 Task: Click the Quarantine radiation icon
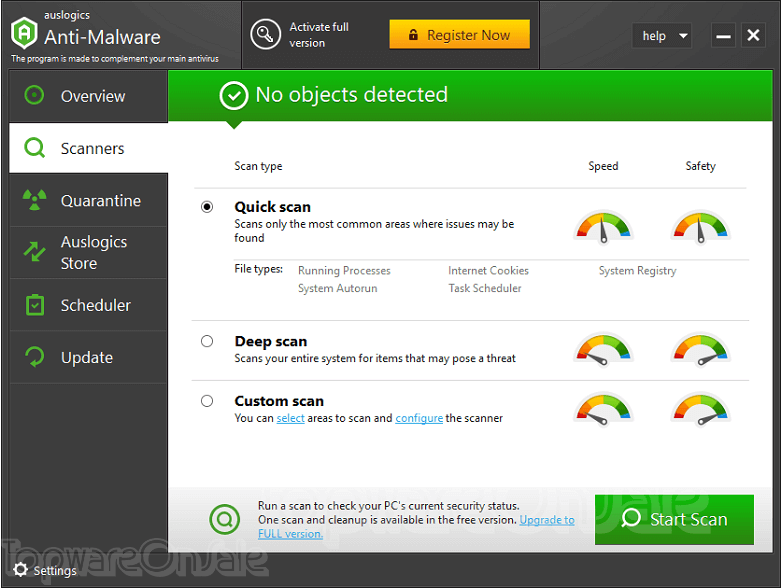[34, 200]
